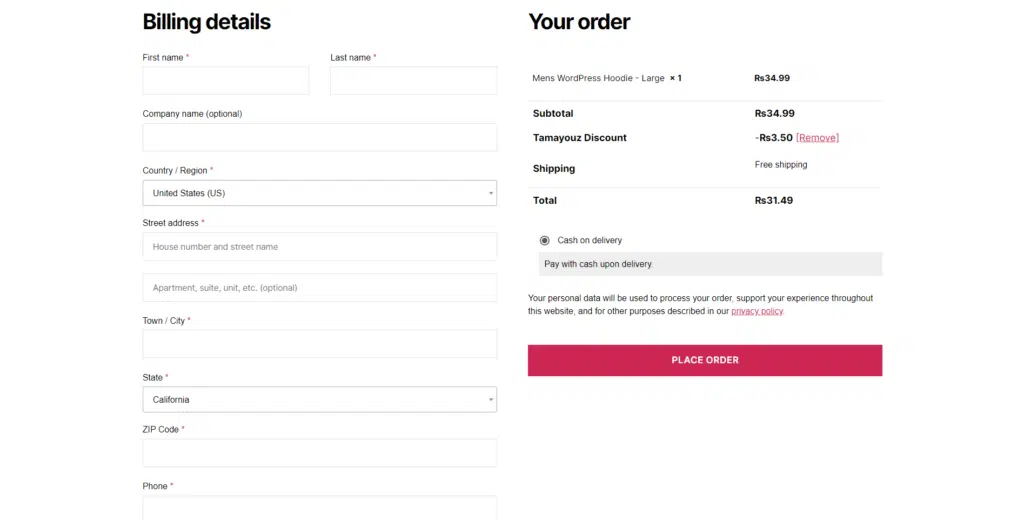Click the Town / City input field
The image size is (1024, 520).
[x=319, y=344]
